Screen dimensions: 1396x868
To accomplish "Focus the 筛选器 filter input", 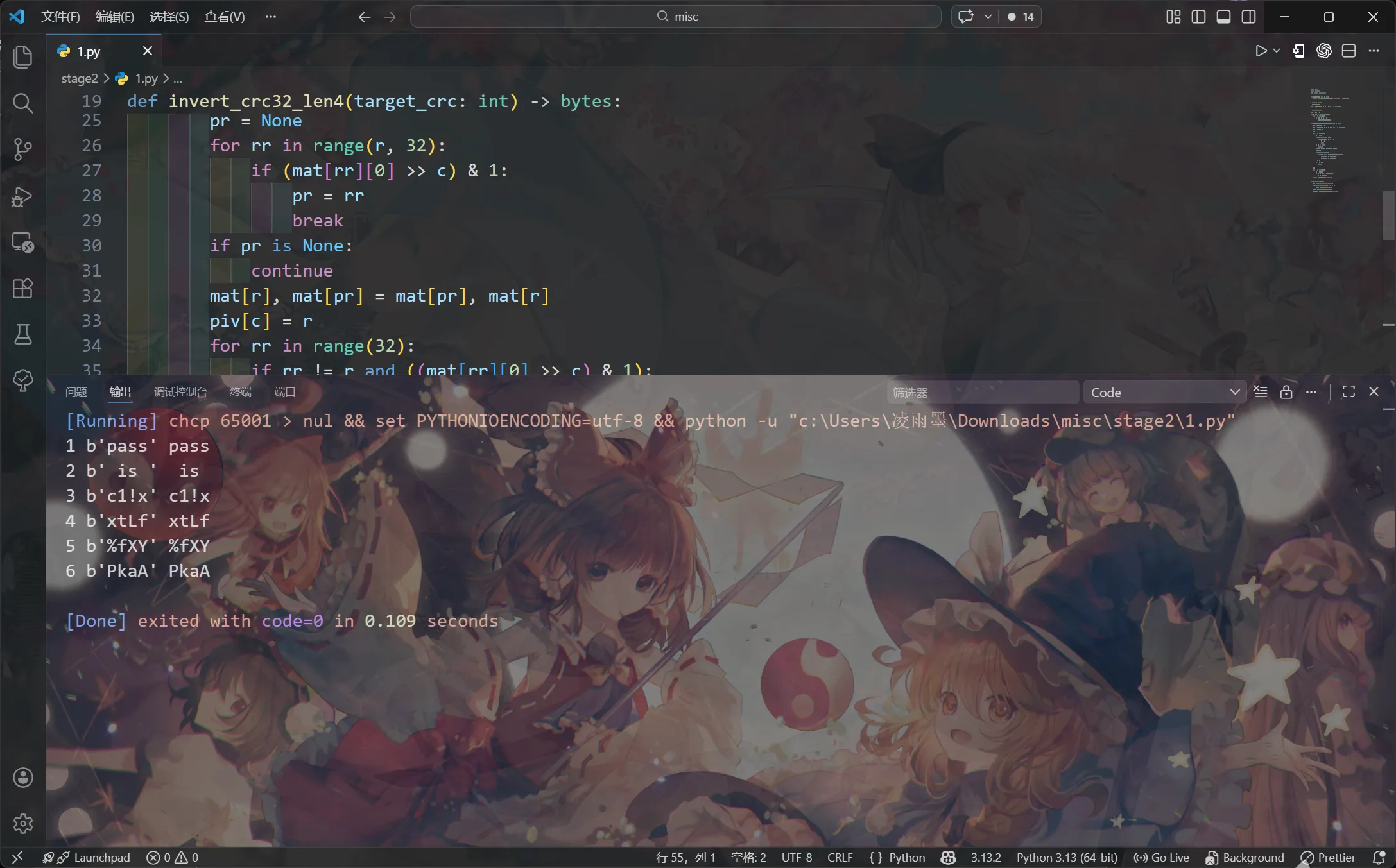I will [982, 392].
